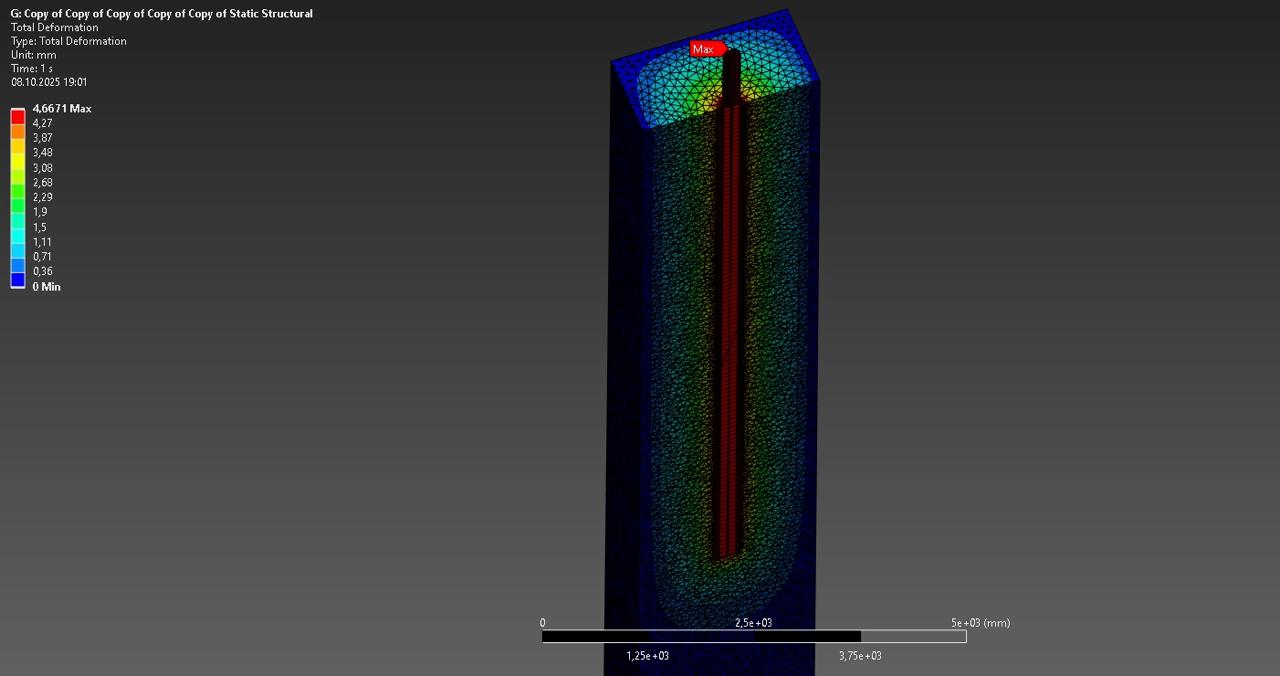Select the 2,68 legend value label
The width and height of the screenshot is (1280, 676).
point(42,183)
